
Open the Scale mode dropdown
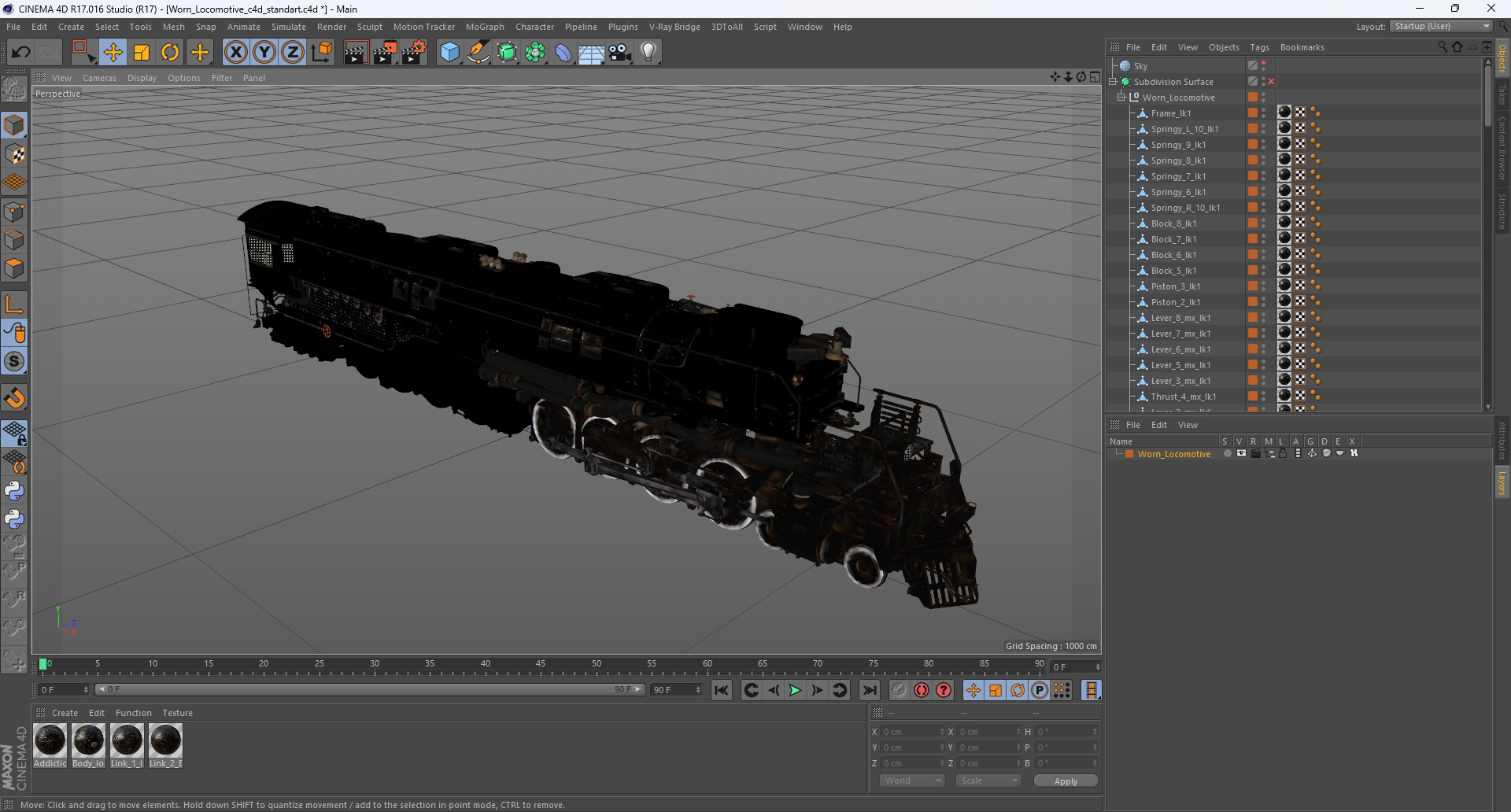(x=988, y=781)
